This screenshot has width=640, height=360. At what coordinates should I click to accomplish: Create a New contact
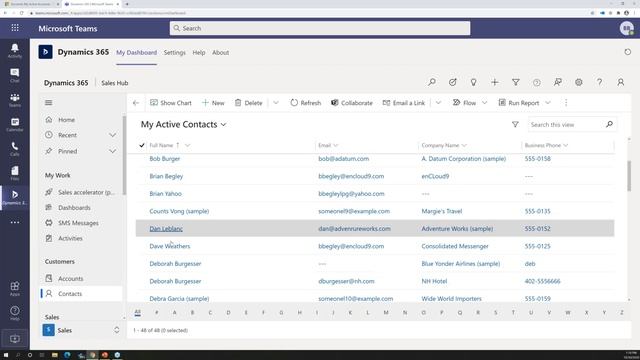point(213,103)
